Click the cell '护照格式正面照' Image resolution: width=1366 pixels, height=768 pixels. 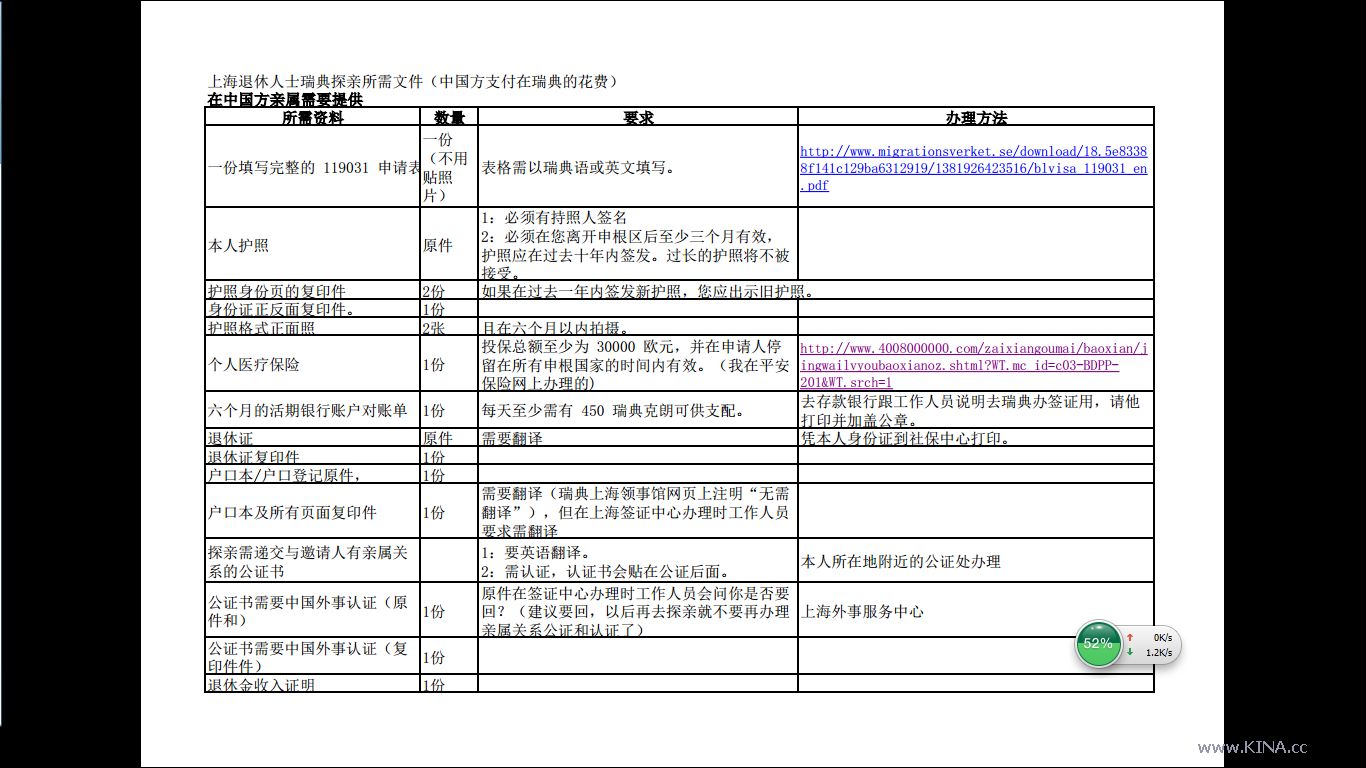[312, 327]
